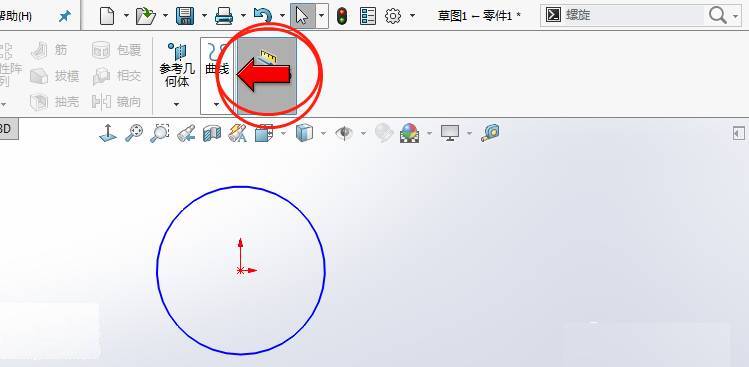Toggle Hide/Show Items eye icon
The height and width of the screenshot is (367, 749).
coord(344,133)
